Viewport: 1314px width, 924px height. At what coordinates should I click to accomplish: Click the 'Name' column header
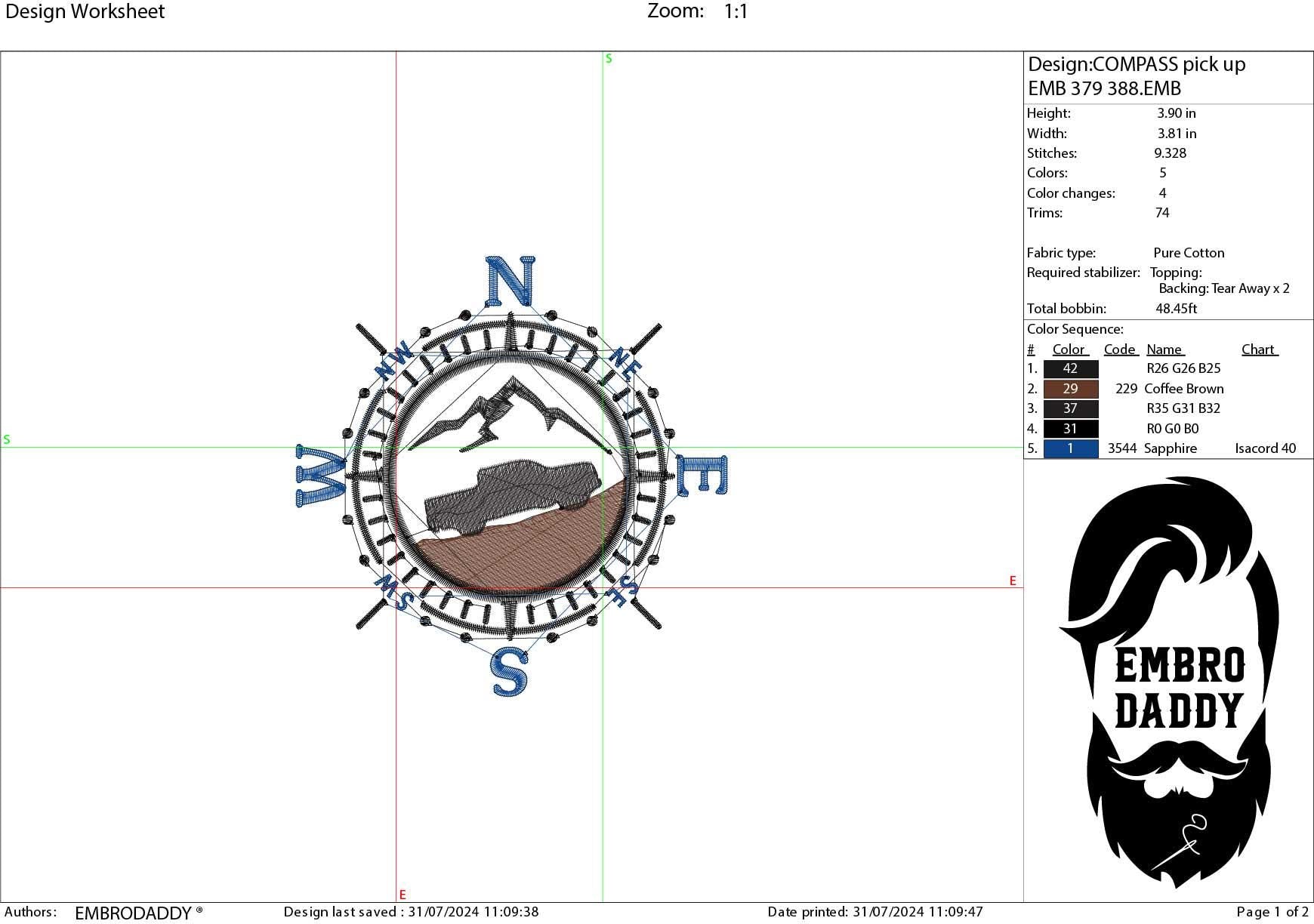point(1164,350)
